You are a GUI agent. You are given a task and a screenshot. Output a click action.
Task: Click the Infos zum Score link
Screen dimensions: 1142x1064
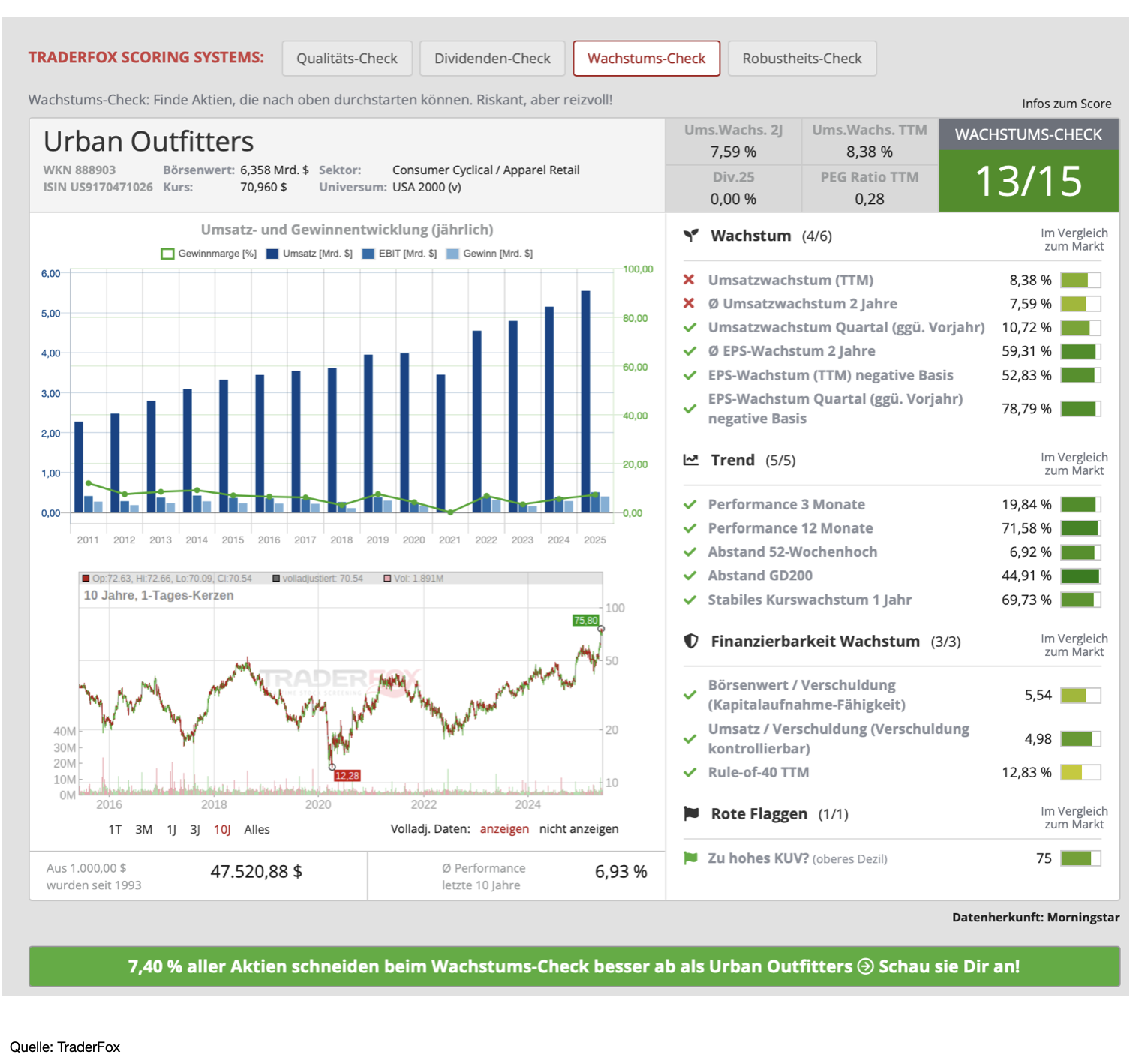click(1066, 104)
